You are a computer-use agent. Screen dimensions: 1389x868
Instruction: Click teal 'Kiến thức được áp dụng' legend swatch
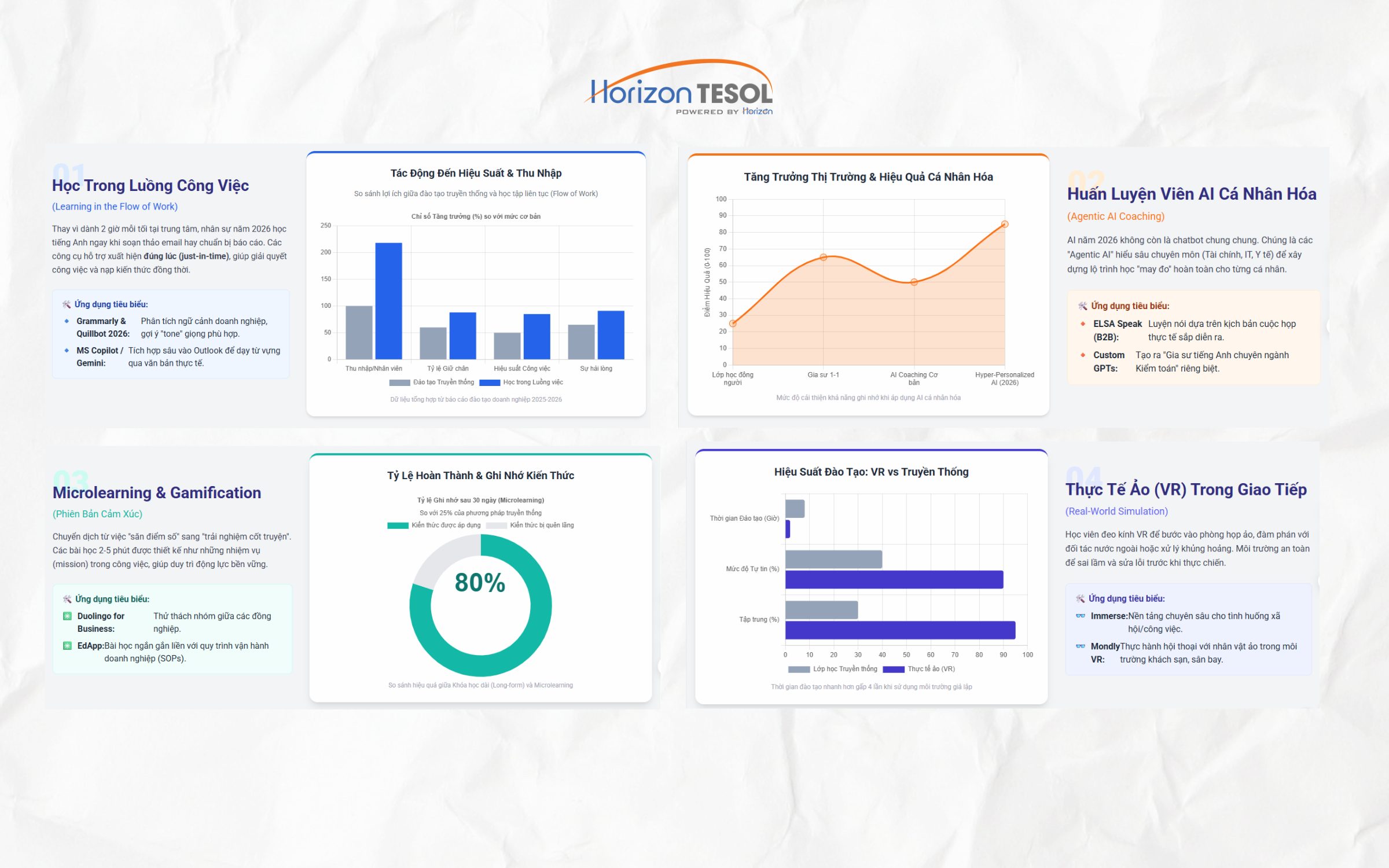[398, 525]
